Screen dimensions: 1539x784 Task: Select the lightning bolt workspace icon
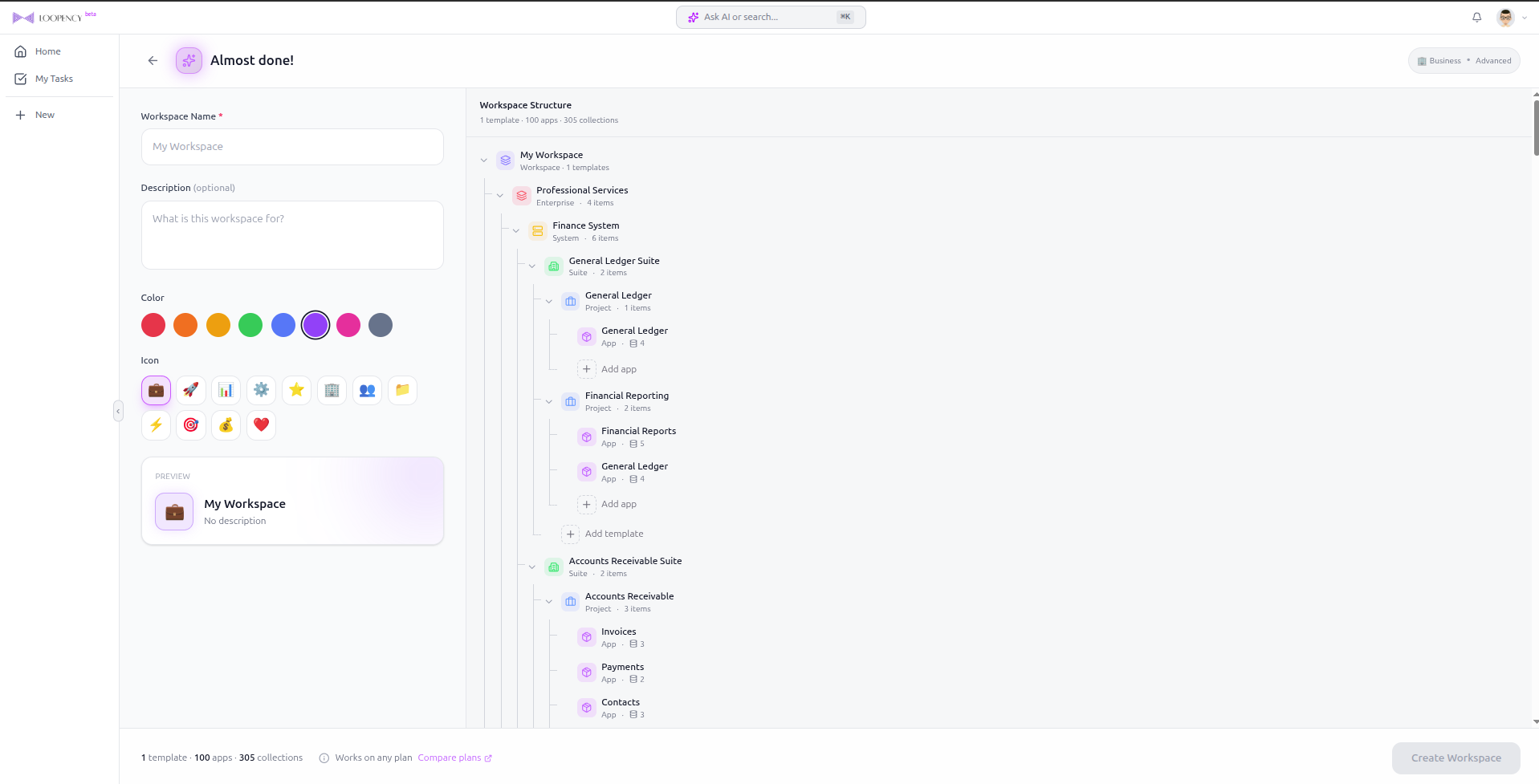(x=156, y=425)
